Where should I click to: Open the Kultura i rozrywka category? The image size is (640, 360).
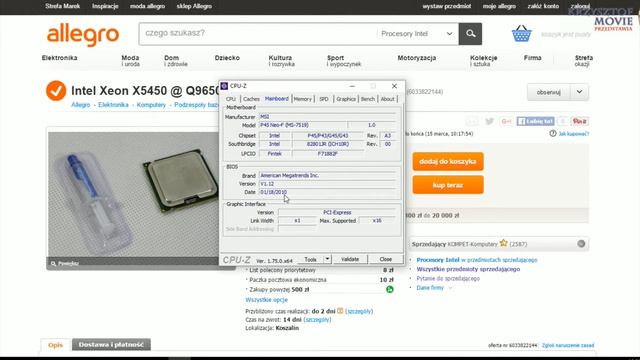[x=282, y=61]
